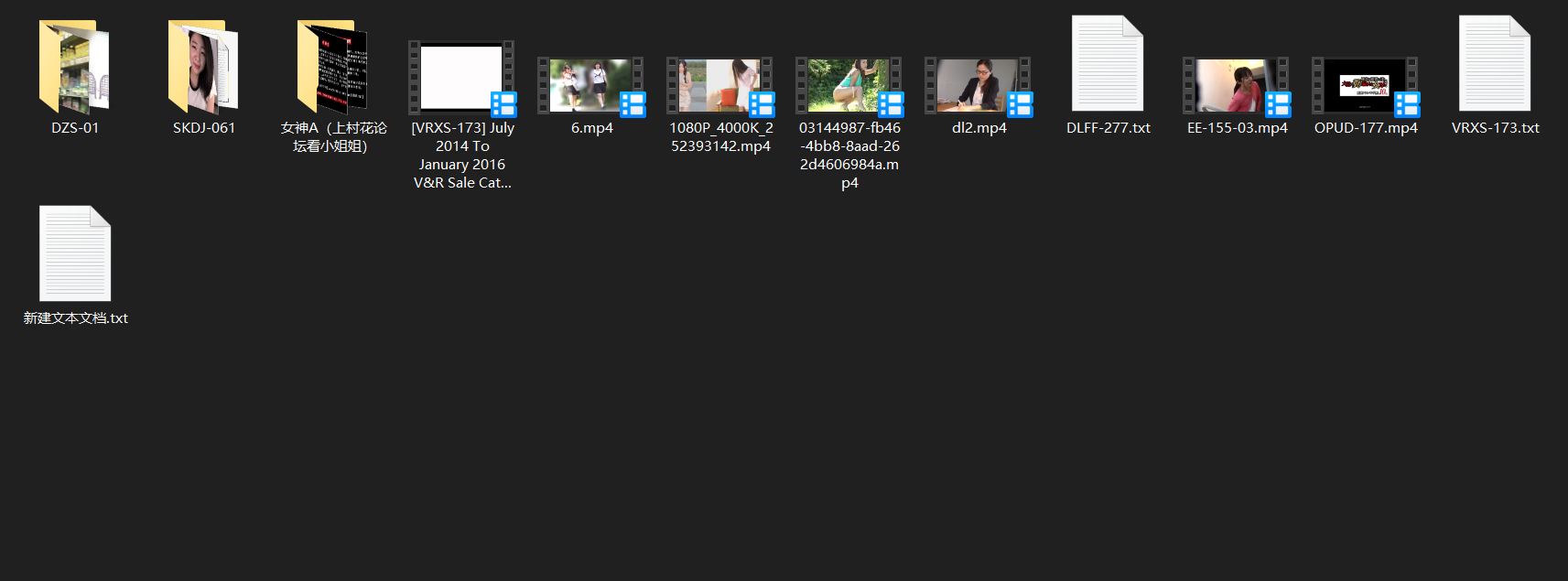Click the "DZS-01" folder name label

[x=75, y=128]
